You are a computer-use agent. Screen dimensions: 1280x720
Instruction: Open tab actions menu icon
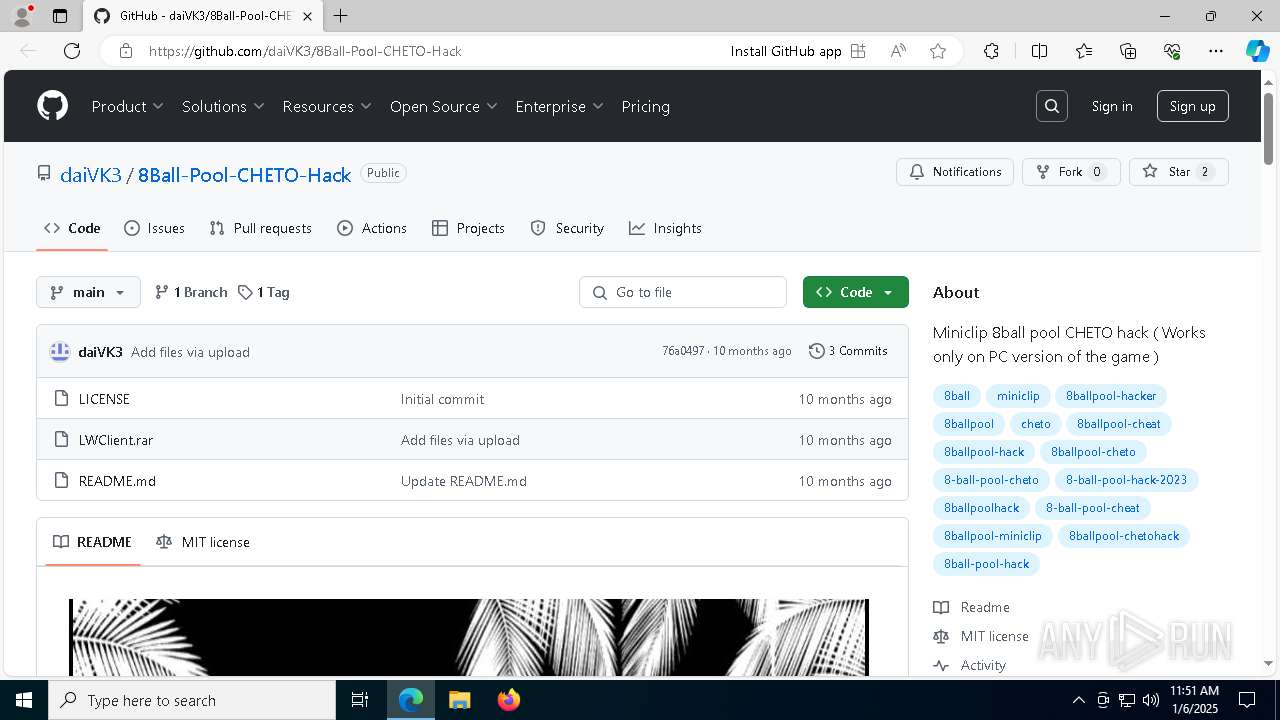(x=60, y=16)
